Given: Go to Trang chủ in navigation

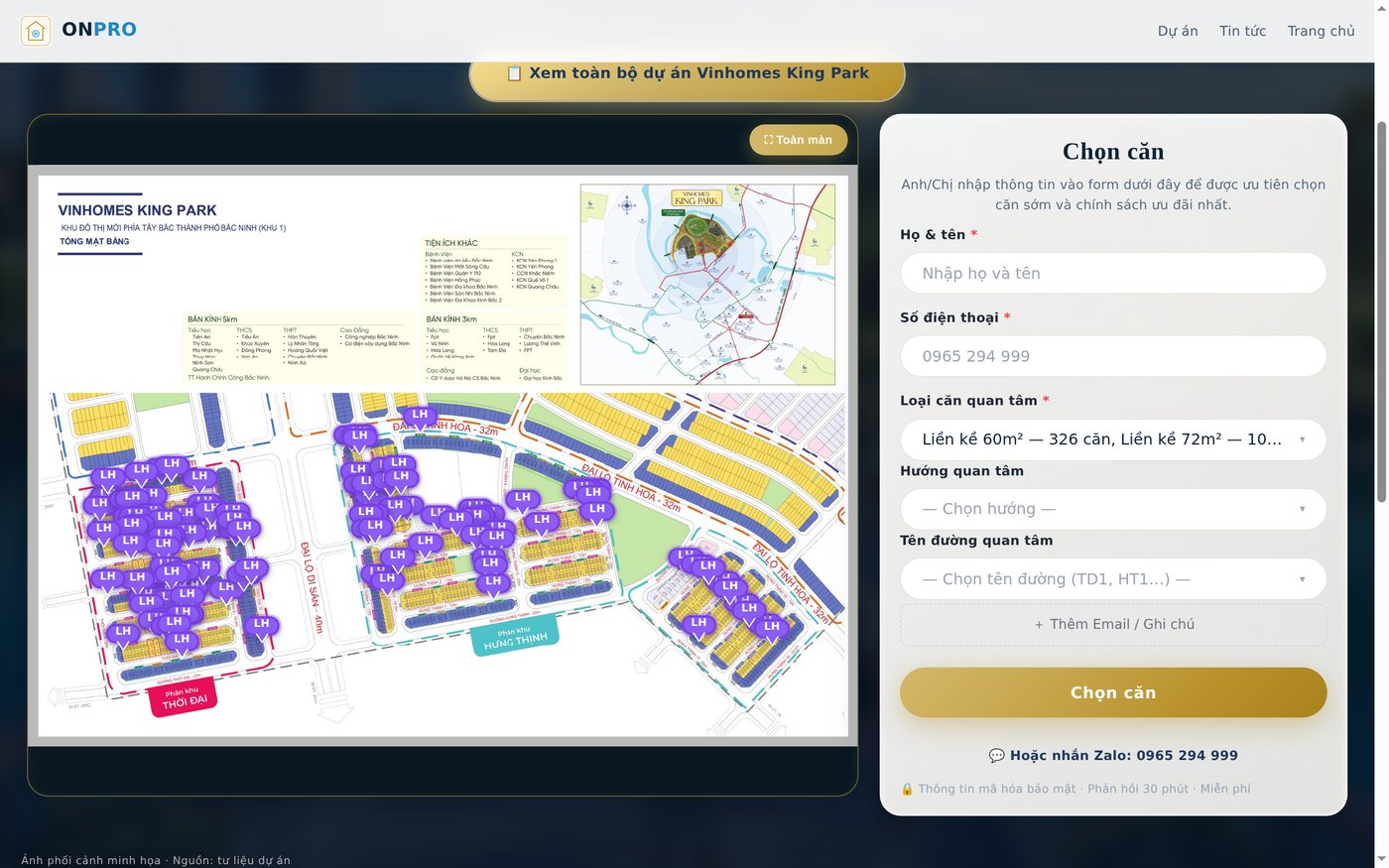Looking at the screenshot, I should click(x=1321, y=31).
